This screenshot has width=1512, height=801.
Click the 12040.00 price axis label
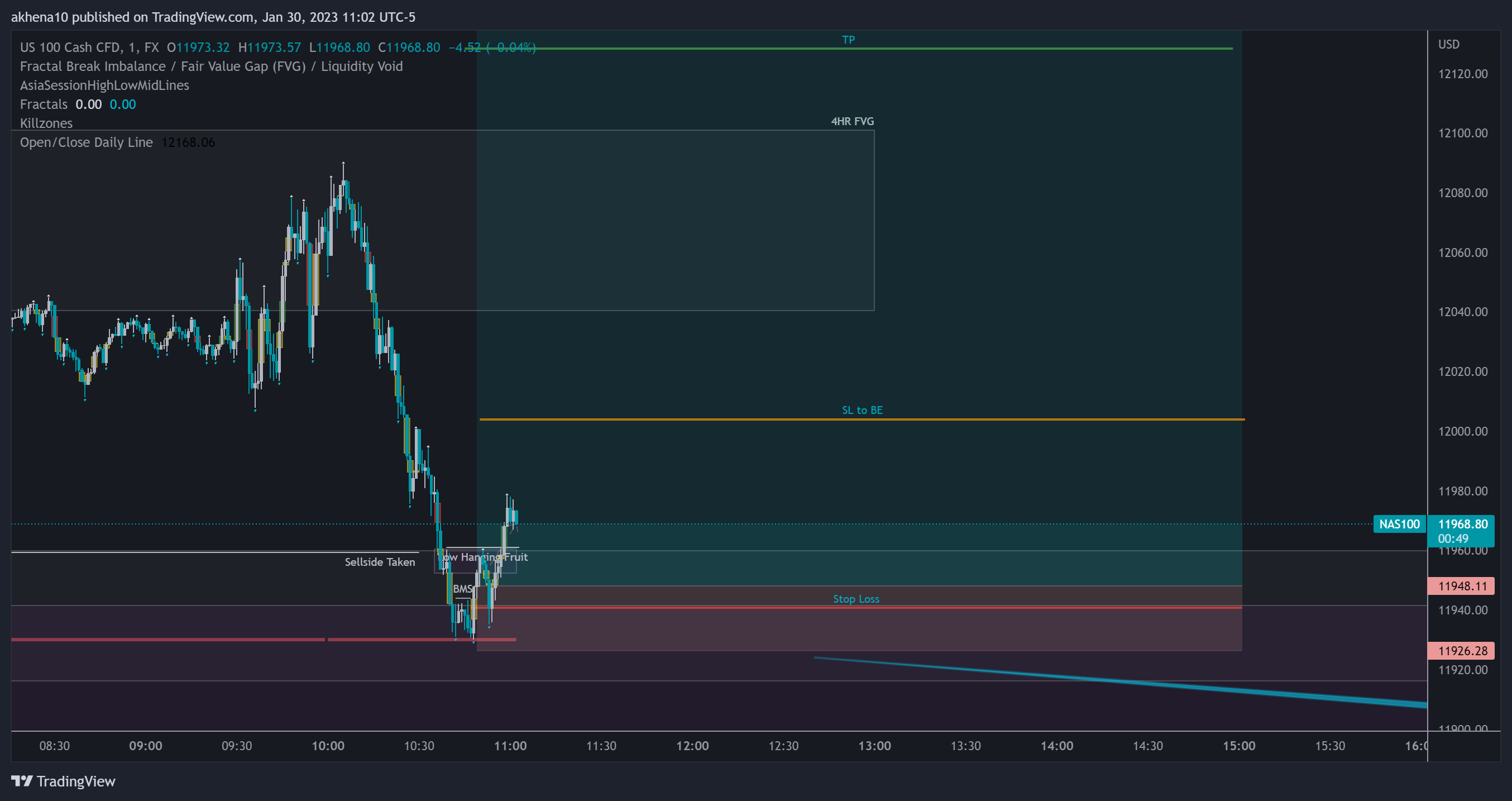pos(1463,312)
